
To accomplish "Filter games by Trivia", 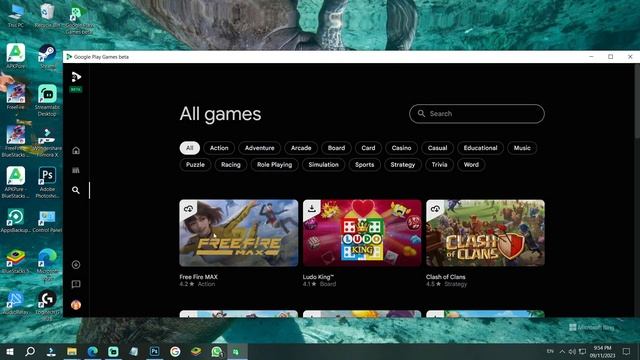I will click(439, 164).
